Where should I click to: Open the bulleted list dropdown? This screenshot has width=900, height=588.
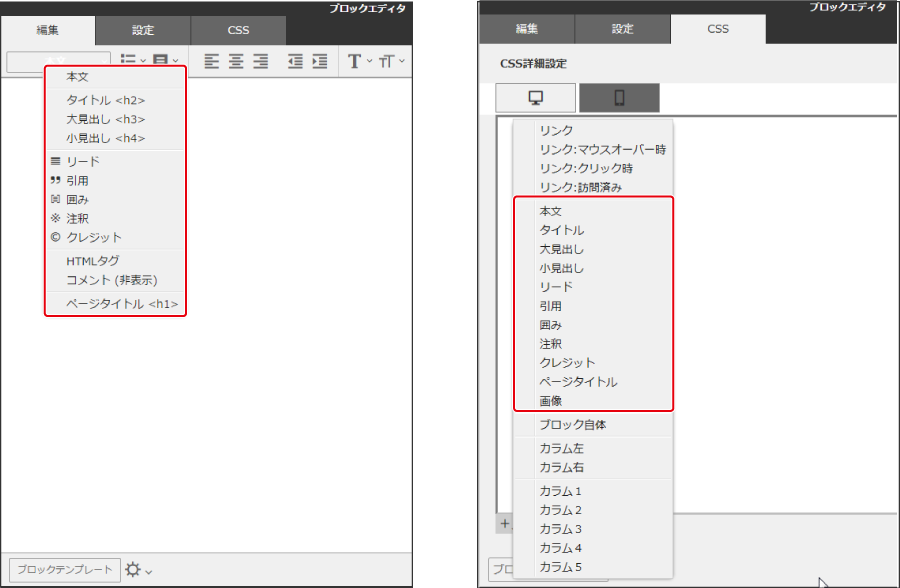click(133, 60)
